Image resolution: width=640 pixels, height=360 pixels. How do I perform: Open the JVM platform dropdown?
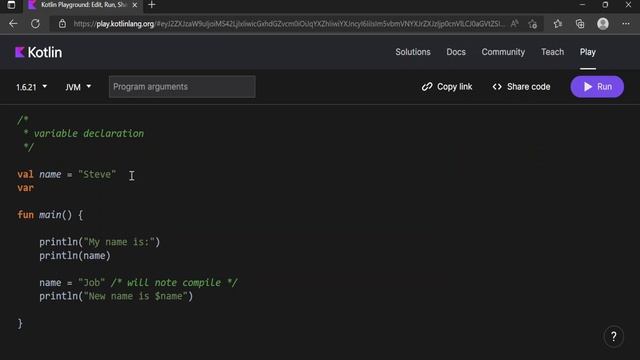pyautogui.click(x=78, y=87)
